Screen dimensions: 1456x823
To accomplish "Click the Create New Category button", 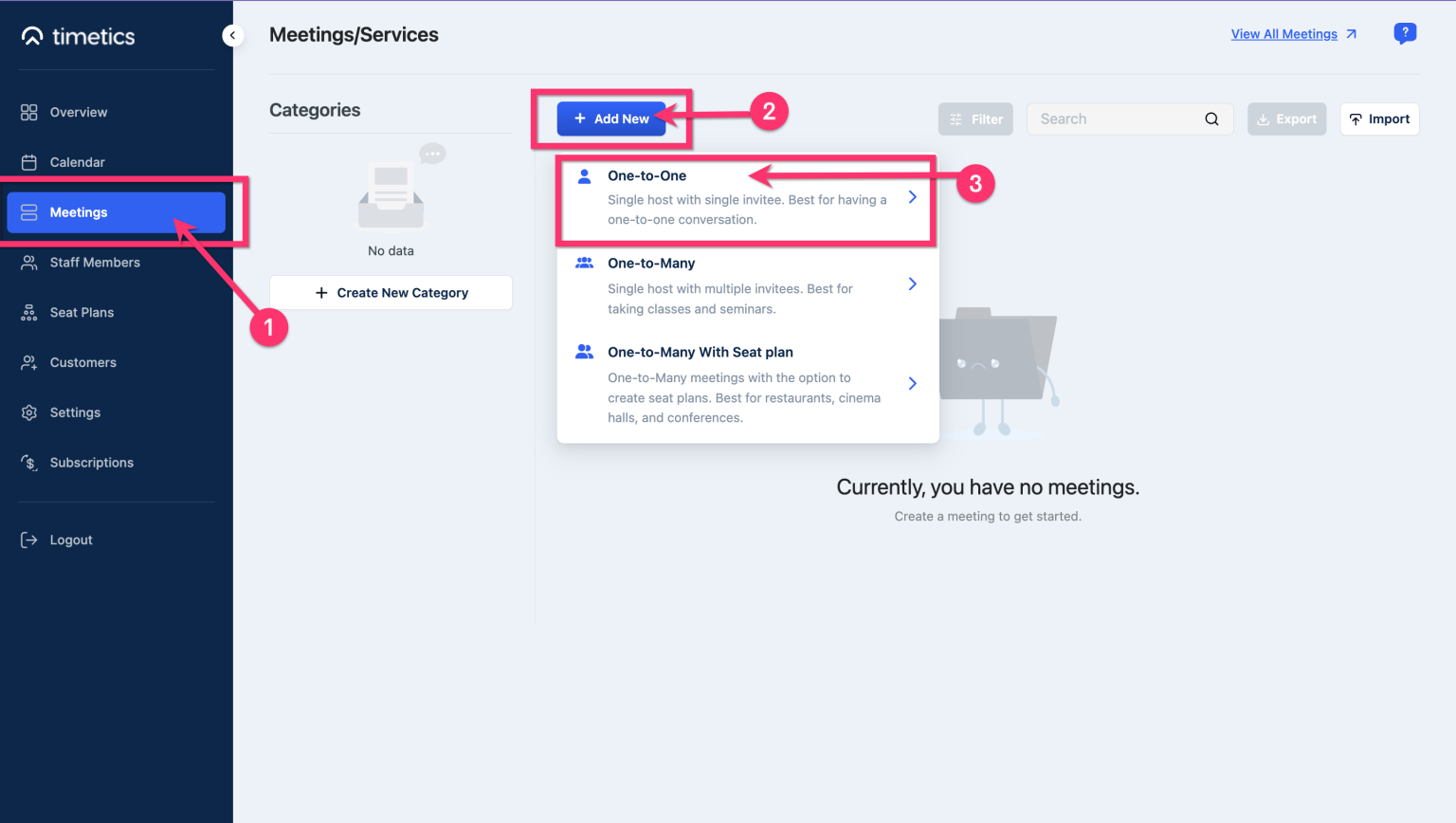I will click(x=391, y=293).
